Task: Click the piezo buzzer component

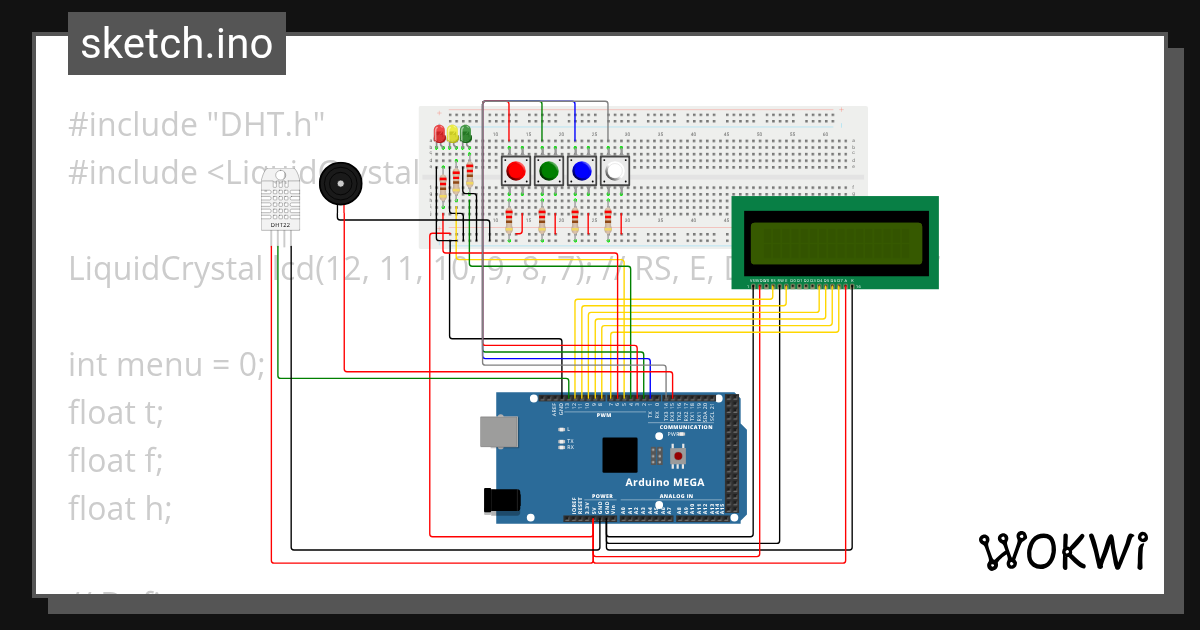Action: [x=340, y=185]
